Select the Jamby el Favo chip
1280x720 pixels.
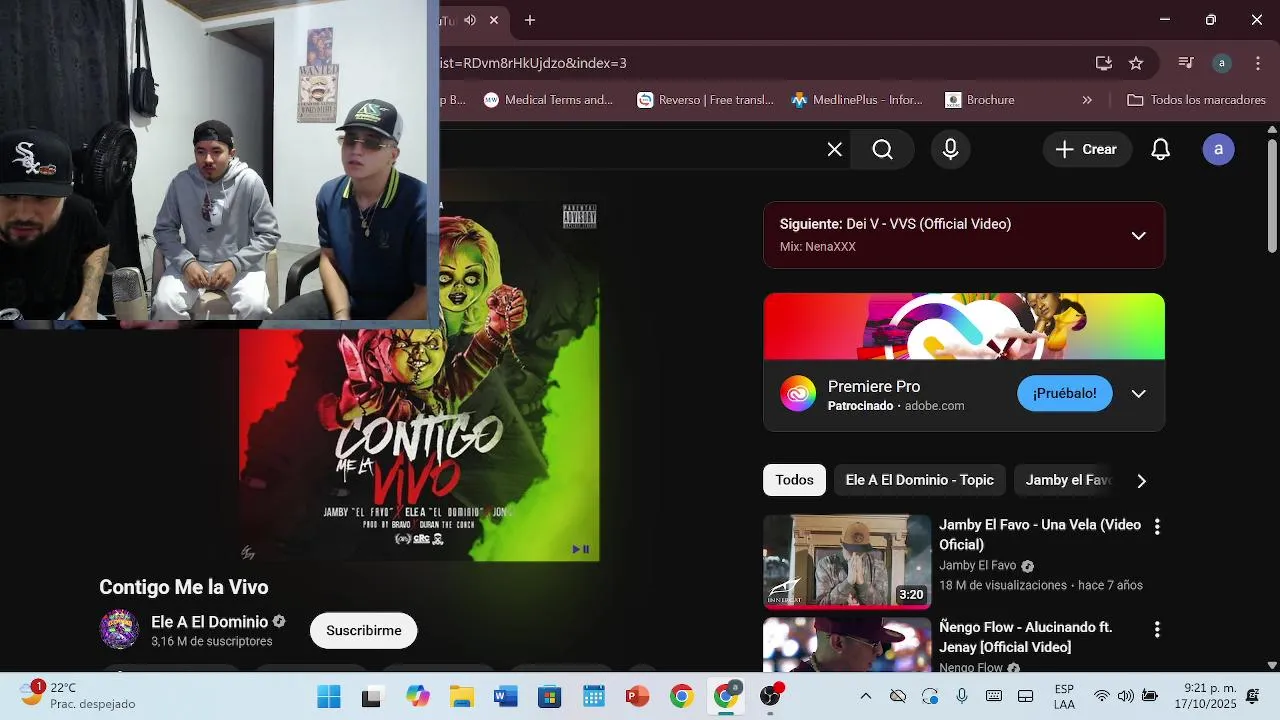[1067, 480]
